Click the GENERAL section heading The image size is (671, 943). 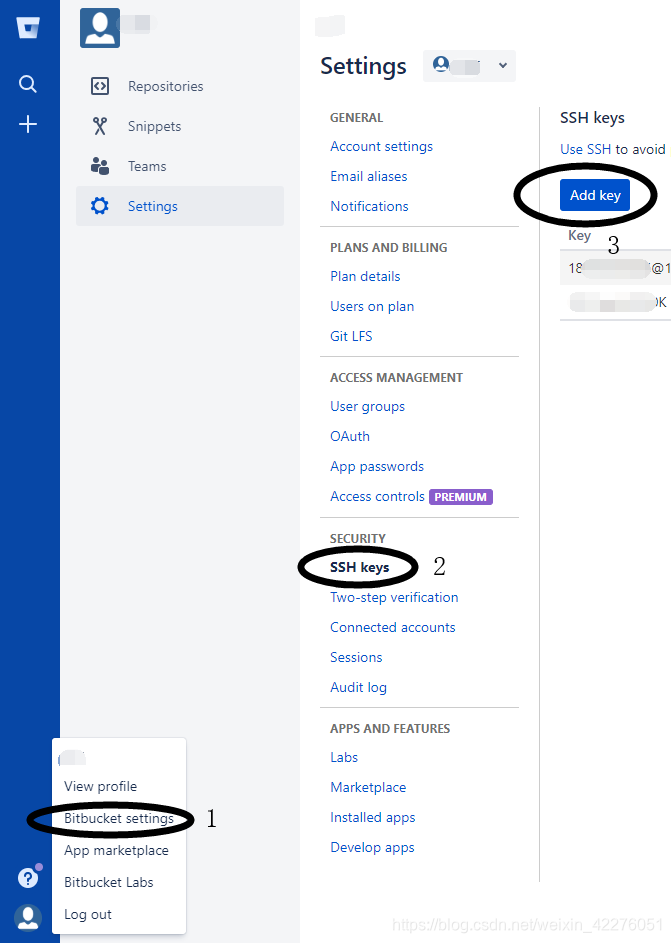357,118
